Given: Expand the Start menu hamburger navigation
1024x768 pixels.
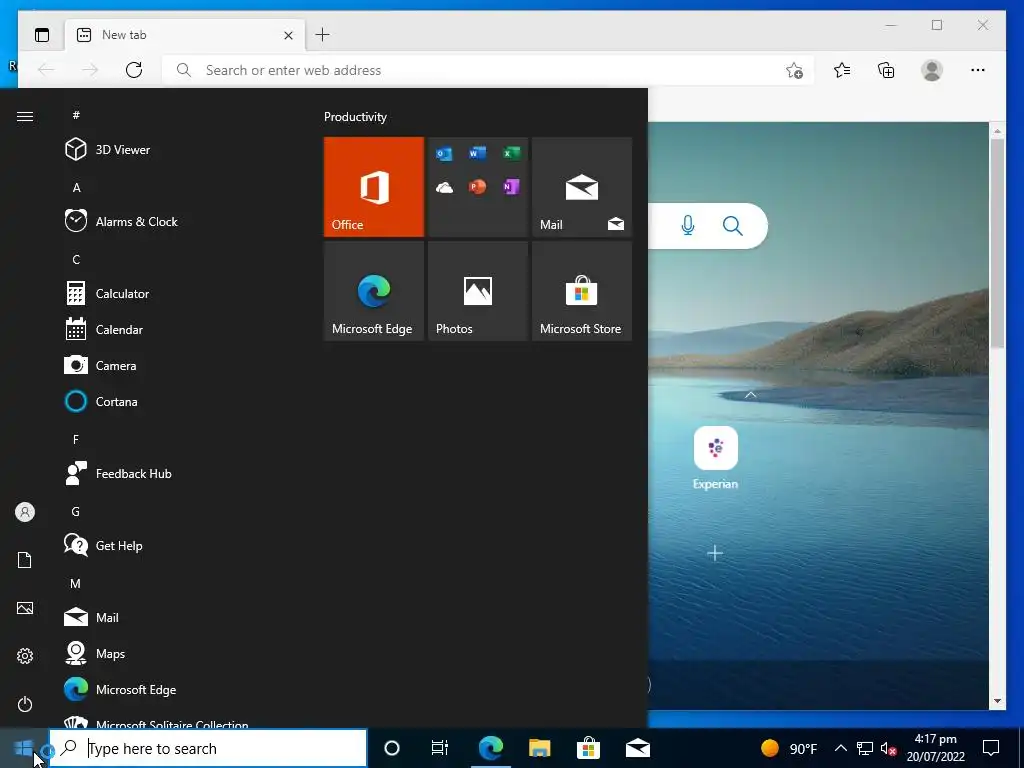Looking at the screenshot, I should point(25,116).
